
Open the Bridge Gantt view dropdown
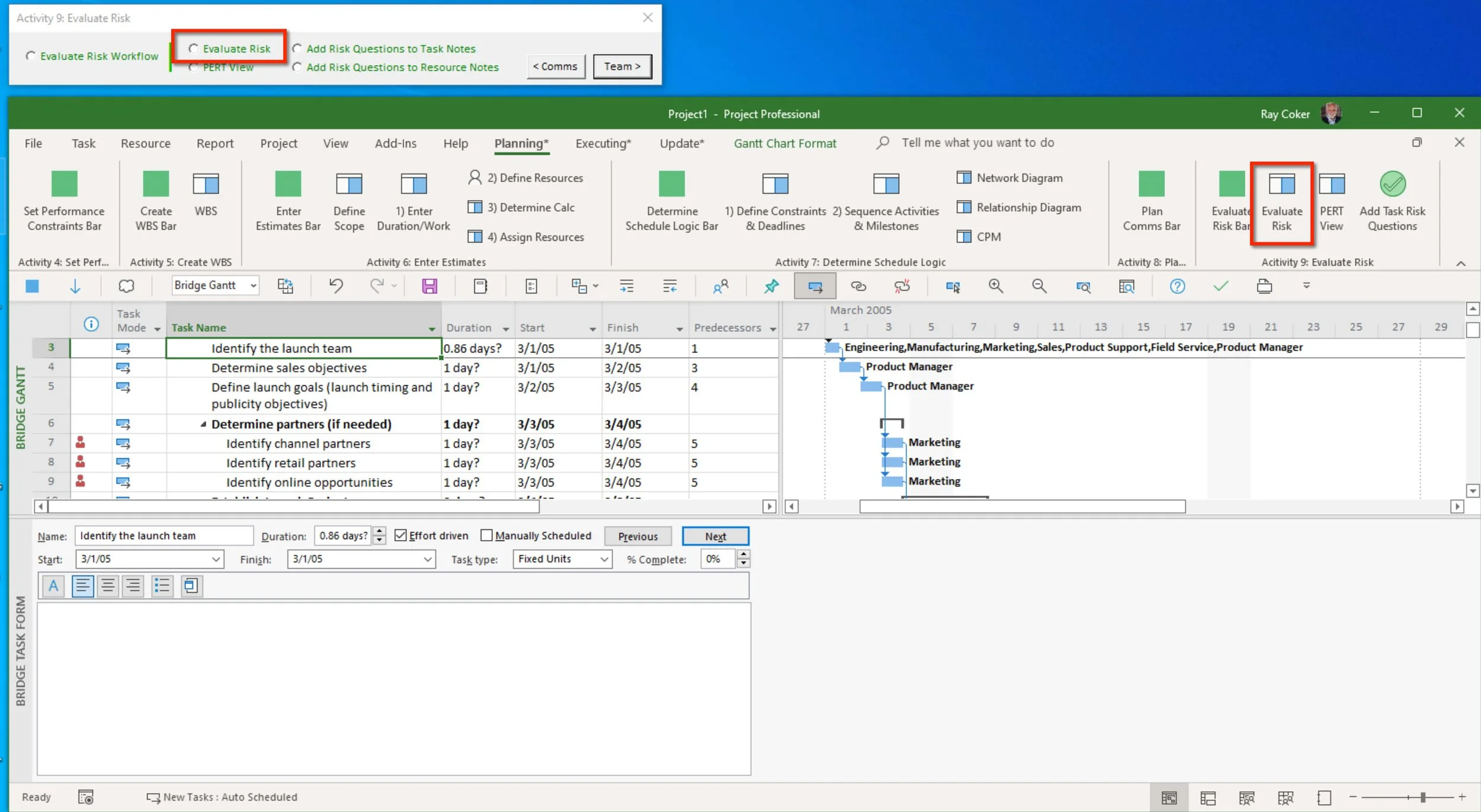(254, 285)
